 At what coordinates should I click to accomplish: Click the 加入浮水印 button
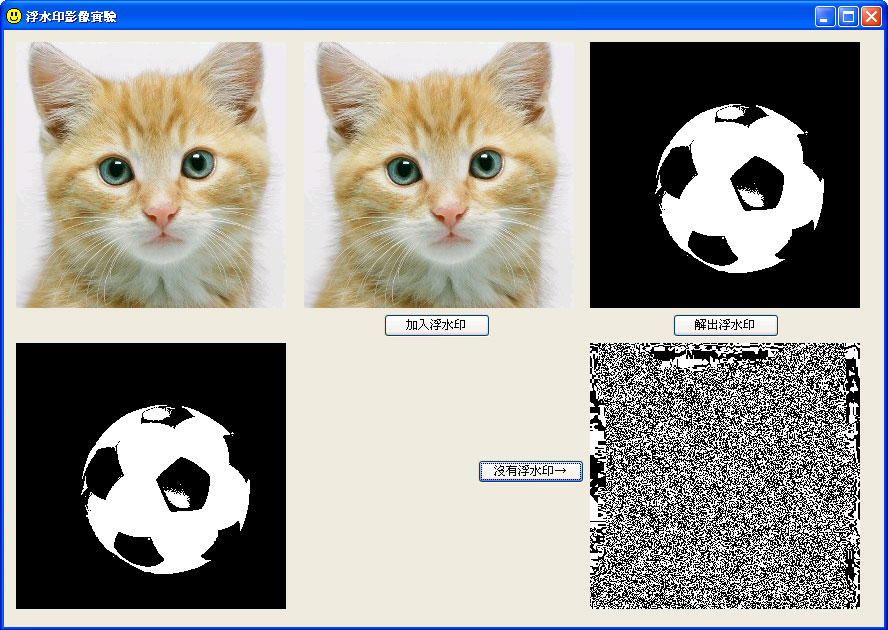[x=437, y=325]
